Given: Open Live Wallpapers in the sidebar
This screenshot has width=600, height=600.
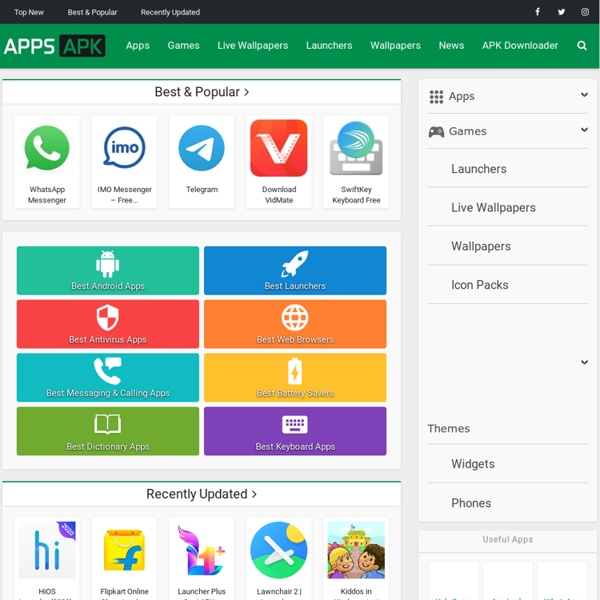Looking at the screenshot, I should click(493, 207).
